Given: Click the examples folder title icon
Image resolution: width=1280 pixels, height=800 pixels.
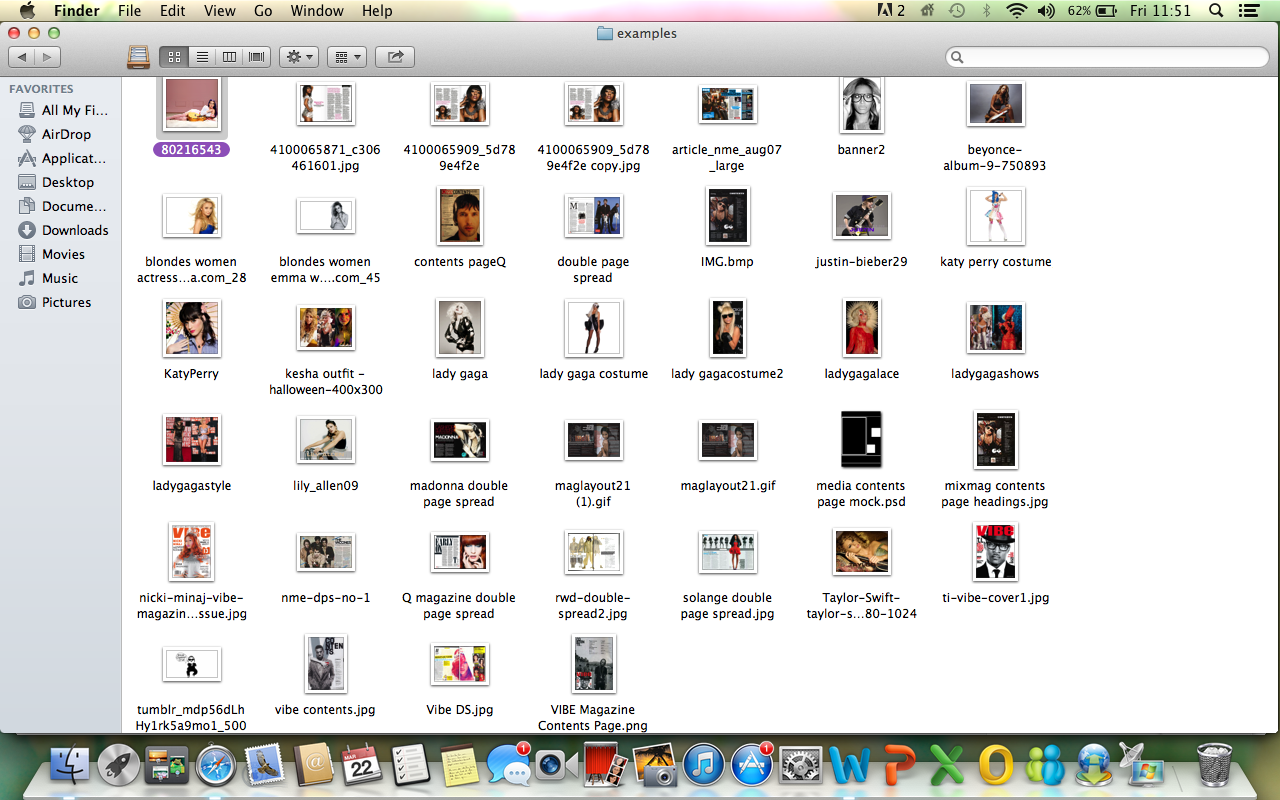Looking at the screenshot, I should 604,33.
